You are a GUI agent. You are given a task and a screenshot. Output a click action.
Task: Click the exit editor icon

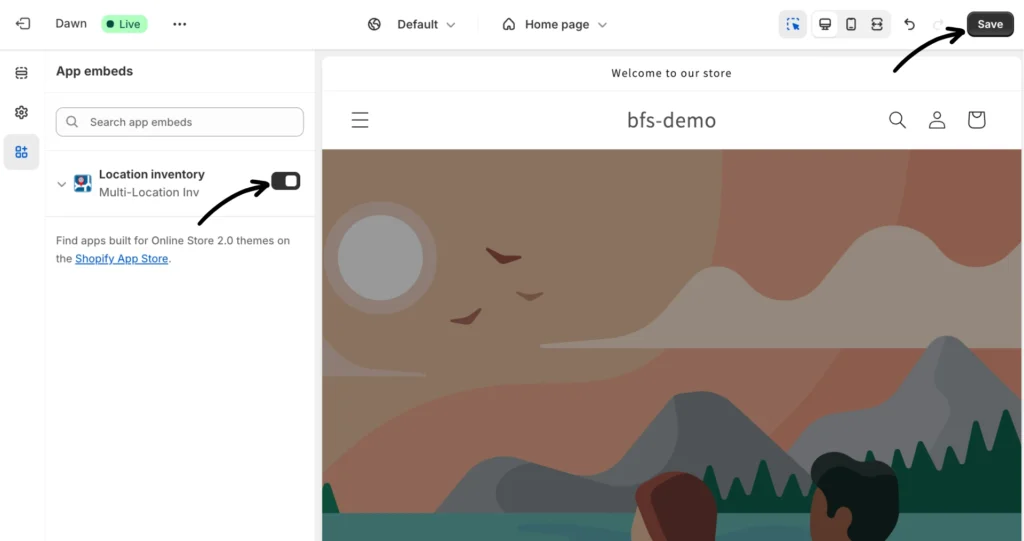click(23, 24)
